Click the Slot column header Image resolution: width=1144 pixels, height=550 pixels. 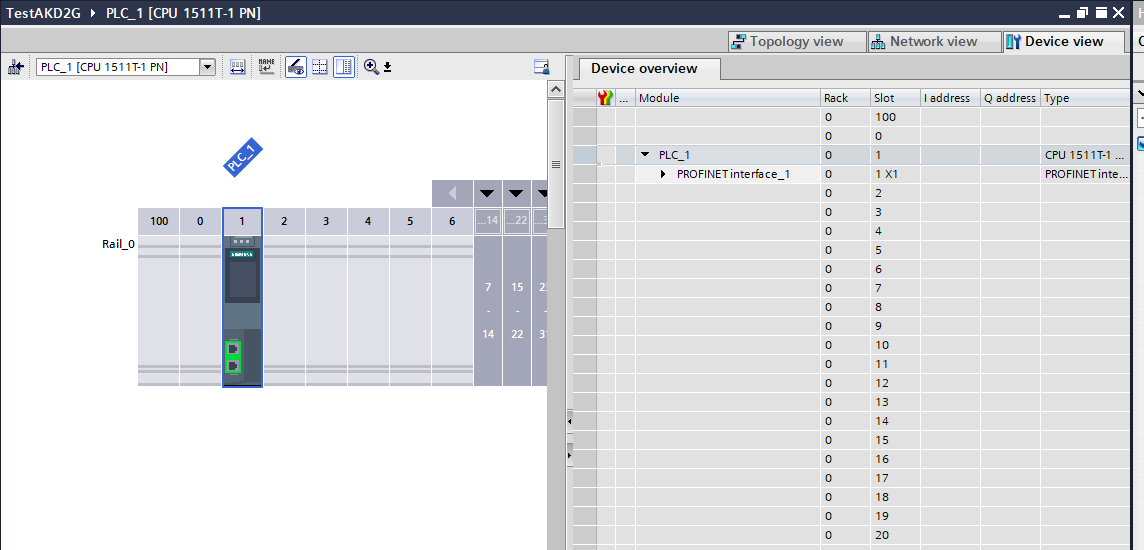[x=894, y=98]
